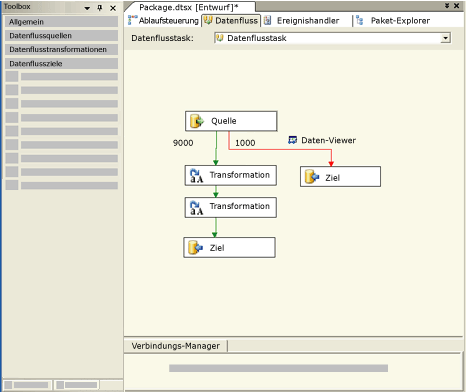The height and width of the screenshot is (392, 466).
Task: Click the first Transformation node's character-map icon
Action: coord(196,176)
